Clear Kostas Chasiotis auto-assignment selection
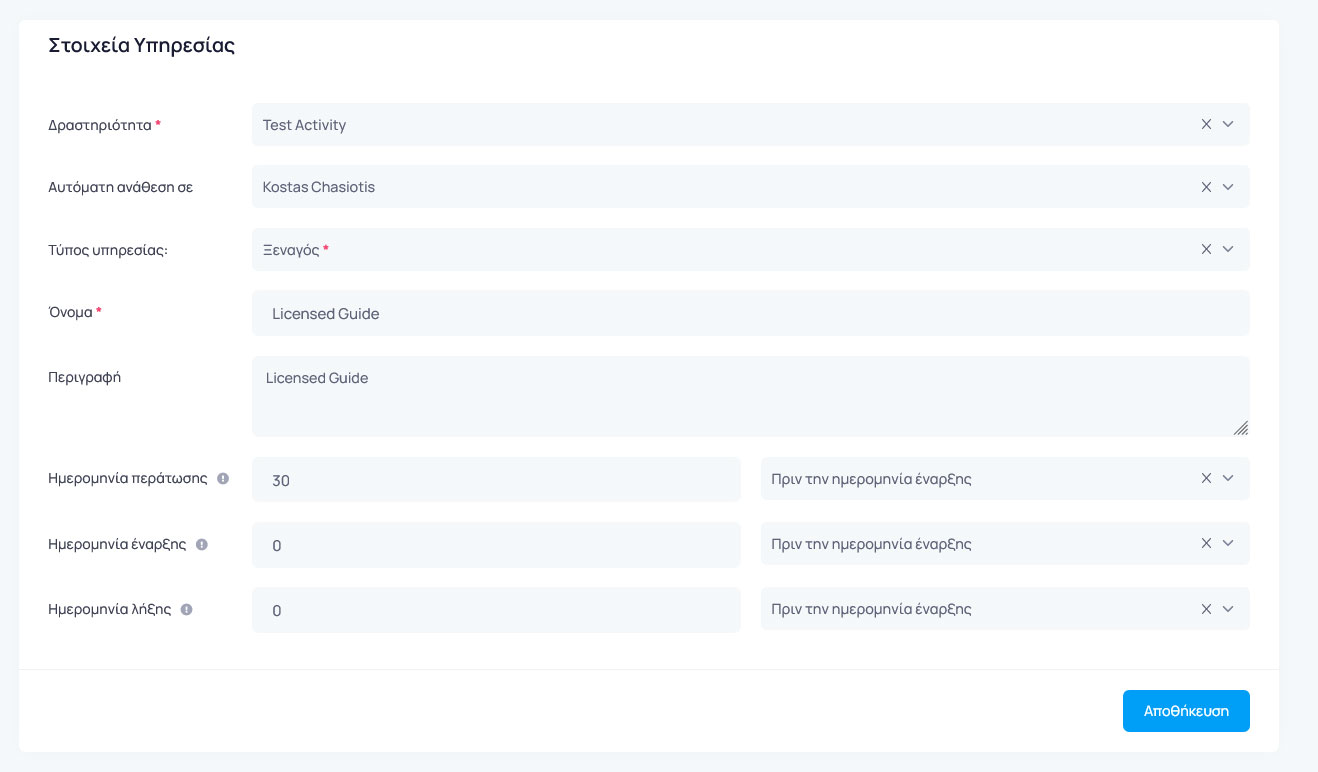 pos(1206,187)
